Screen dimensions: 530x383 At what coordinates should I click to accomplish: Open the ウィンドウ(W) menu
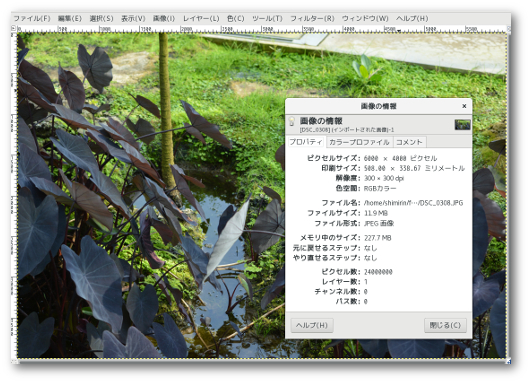click(365, 18)
